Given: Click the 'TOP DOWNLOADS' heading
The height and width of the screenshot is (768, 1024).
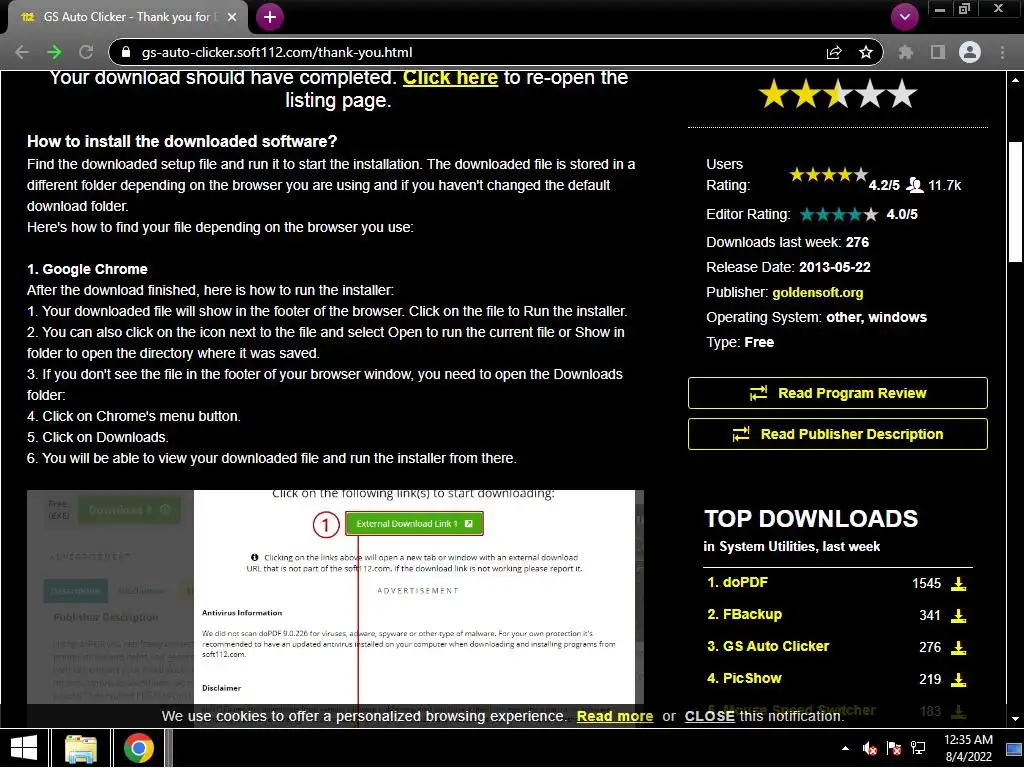Looking at the screenshot, I should coord(811,519).
